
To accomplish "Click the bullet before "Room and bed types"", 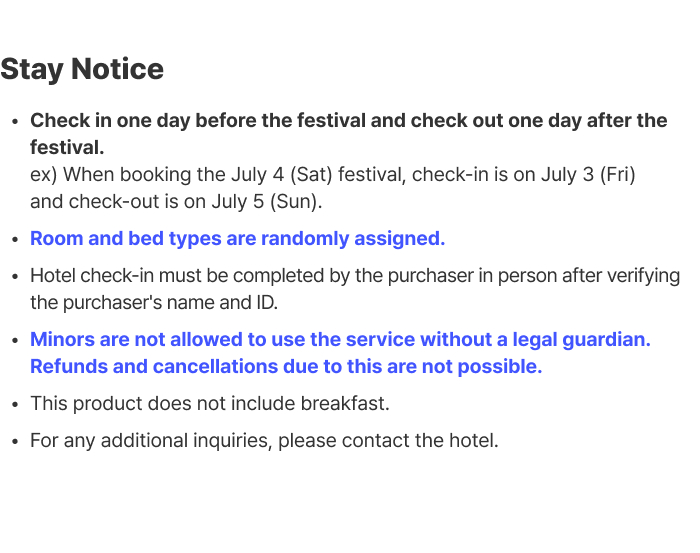I will tap(15, 240).
